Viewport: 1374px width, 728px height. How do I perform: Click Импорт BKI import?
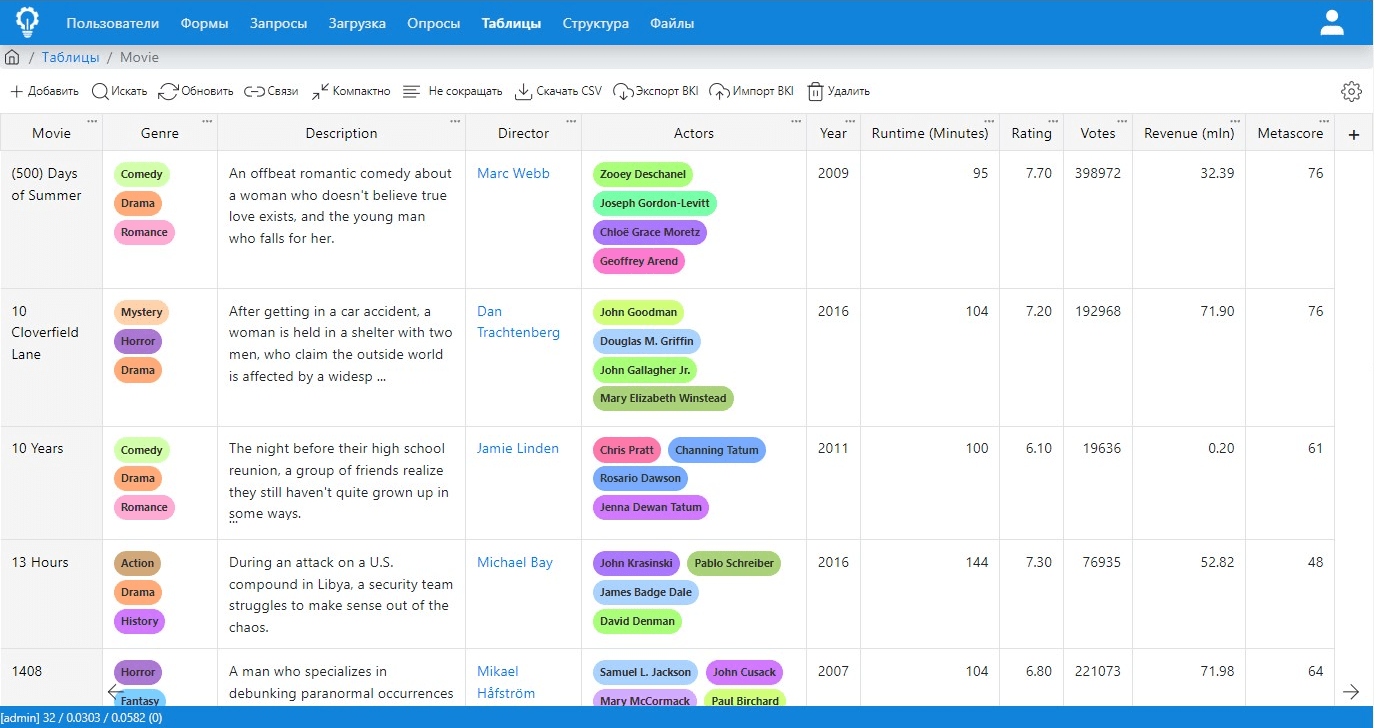click(x=751, y=91)
